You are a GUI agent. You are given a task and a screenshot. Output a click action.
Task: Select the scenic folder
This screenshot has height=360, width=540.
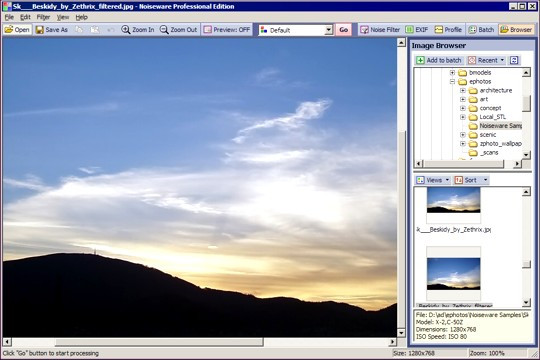(488, 135)
